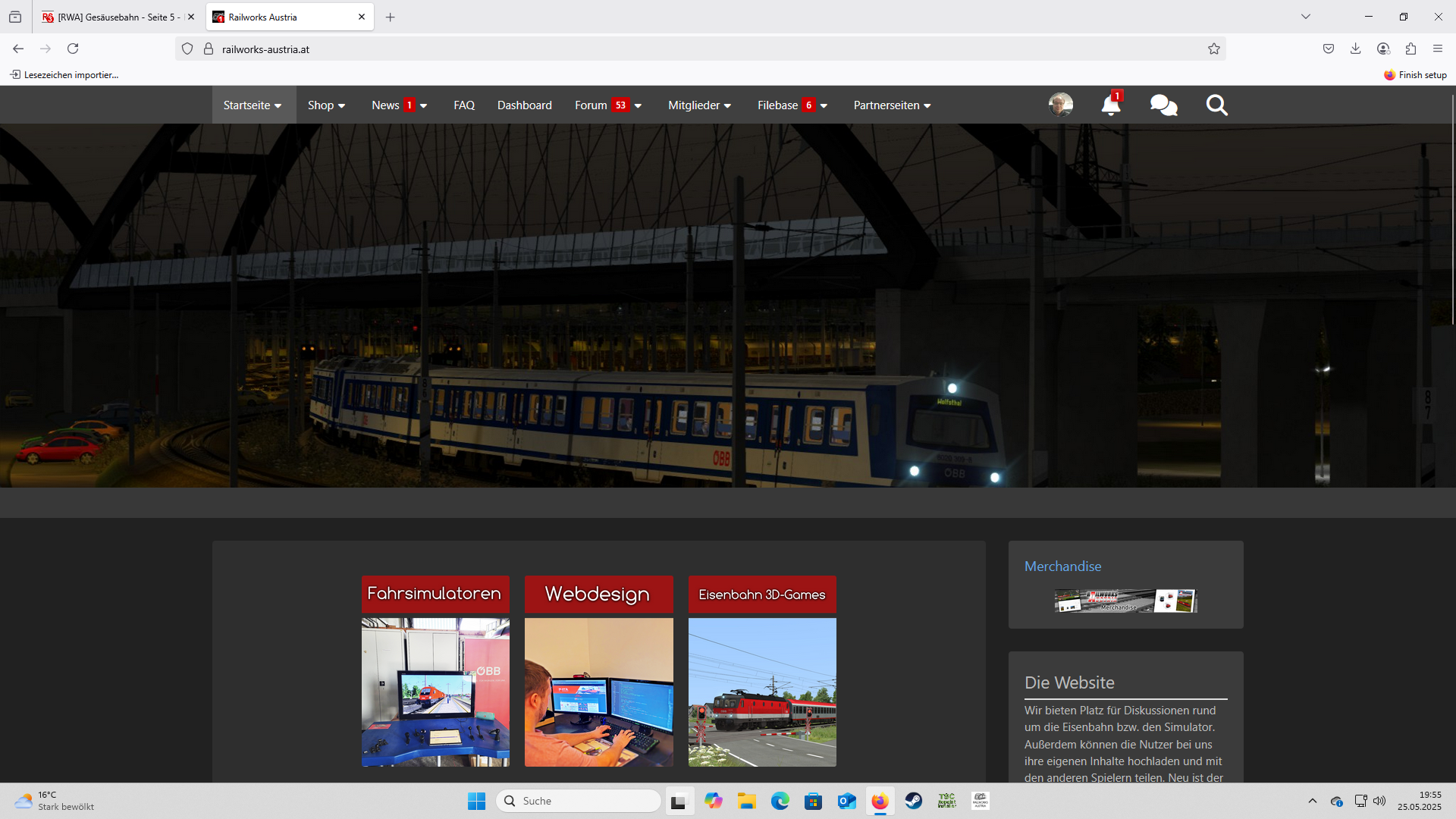Reload the page with the refresh icon
The height and width of the screenshot is (819, 1456).
73,49
